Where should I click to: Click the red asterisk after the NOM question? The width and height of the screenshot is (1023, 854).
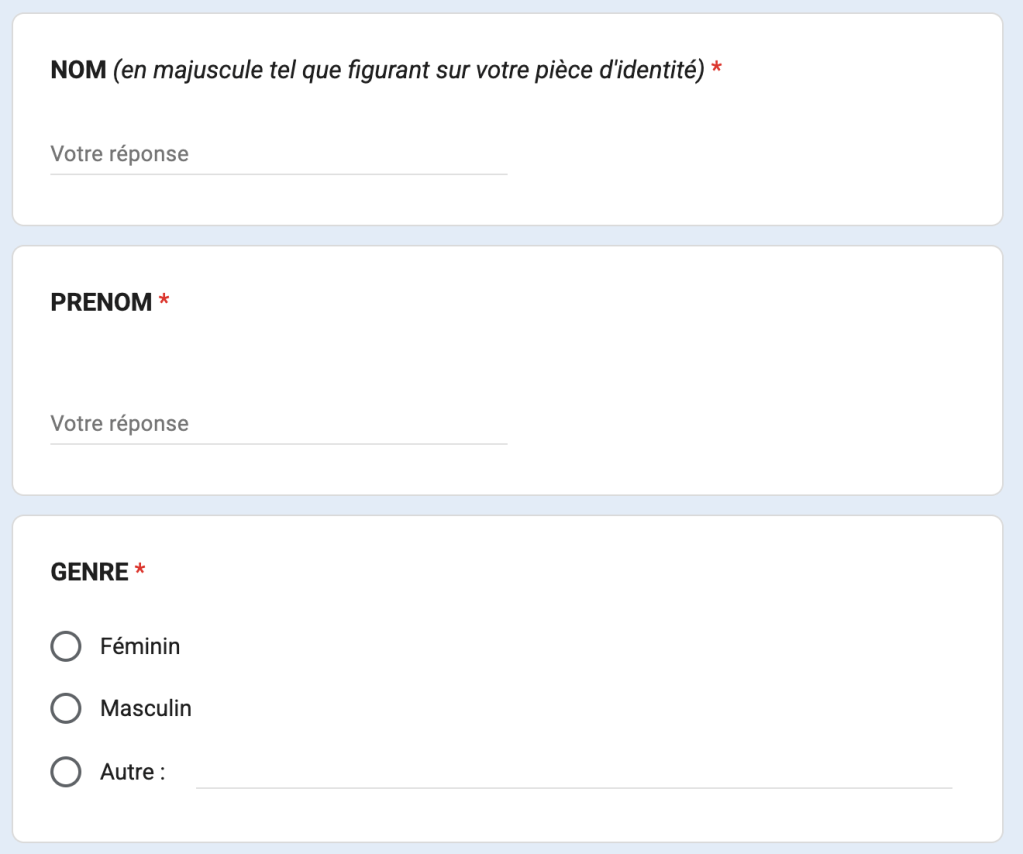click(x=716, y=67)
